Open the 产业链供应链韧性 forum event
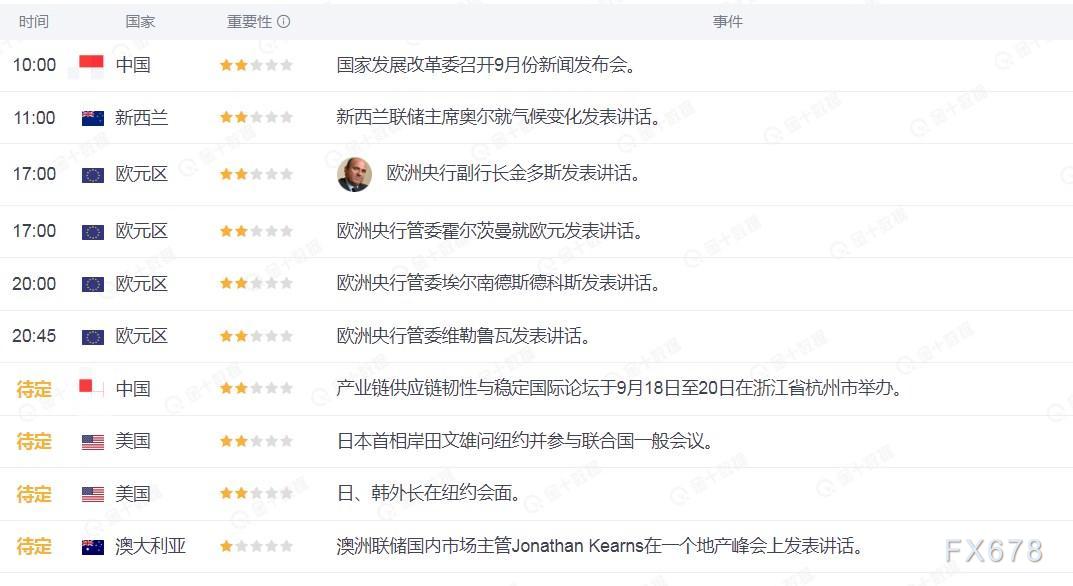This screenshot has width=1073, height=586. 620,388
